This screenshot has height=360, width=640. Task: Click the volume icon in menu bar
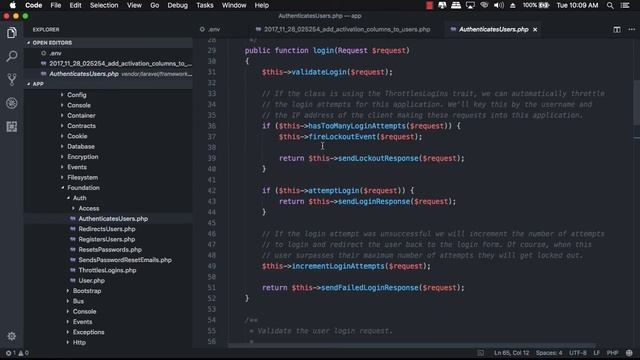click(498, 5)
